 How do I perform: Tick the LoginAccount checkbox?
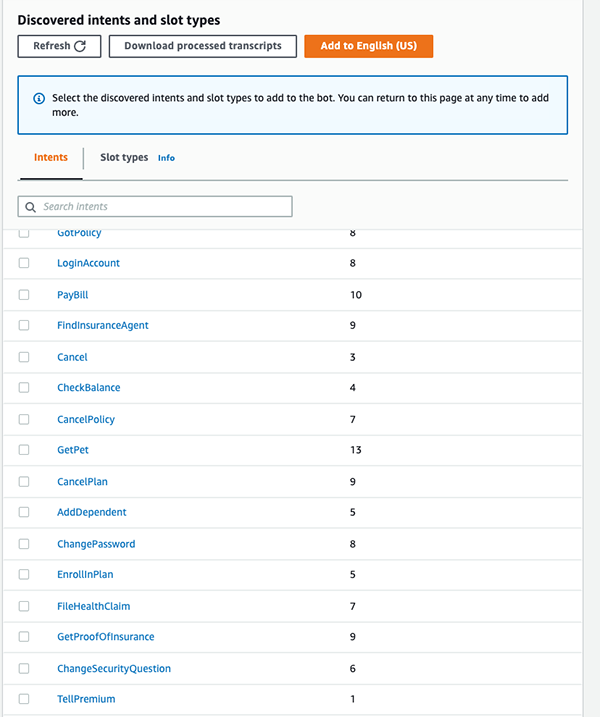24,263
